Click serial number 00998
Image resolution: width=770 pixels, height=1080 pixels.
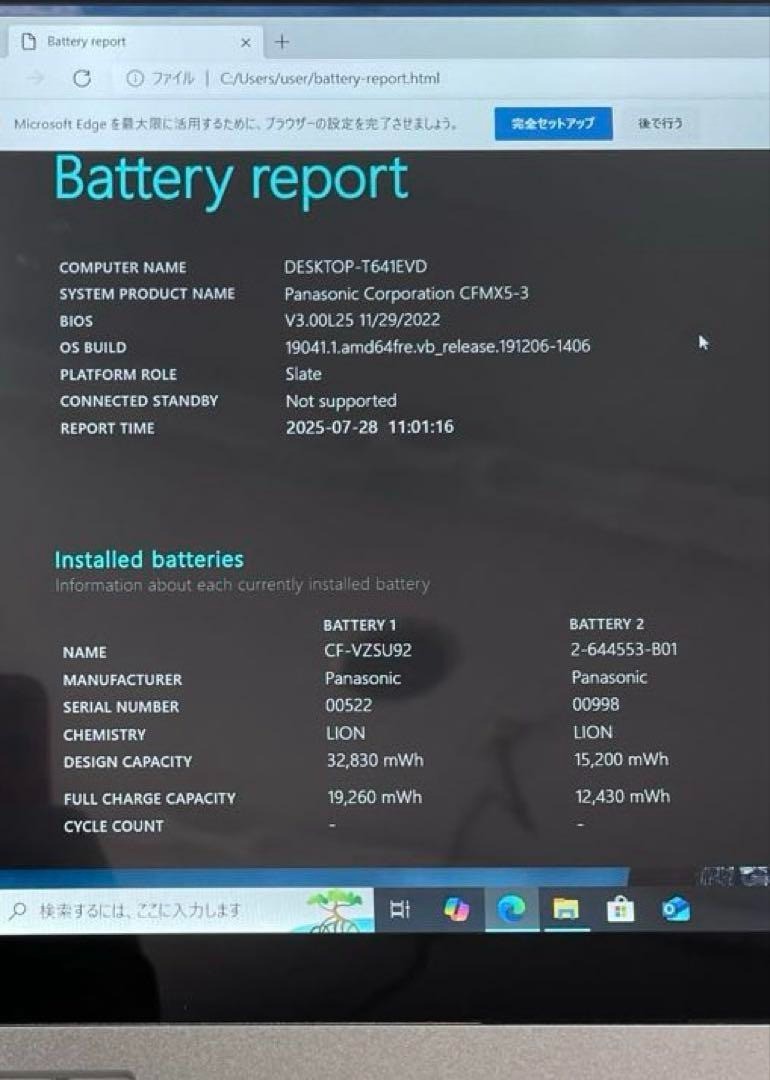click(x=596, y=705)
